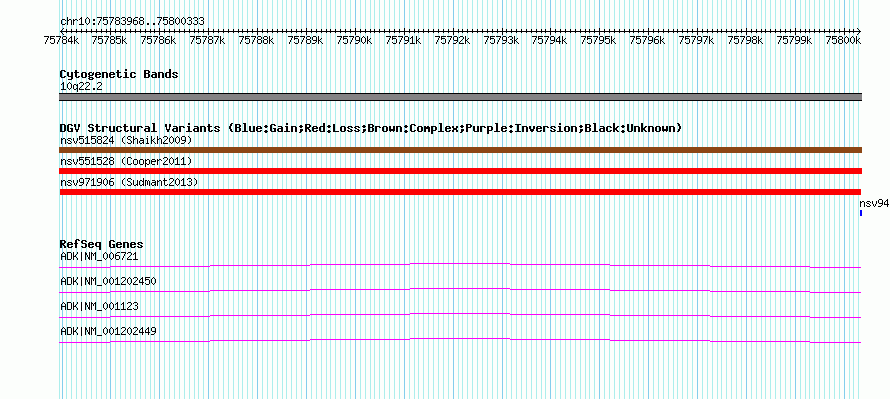Click the ADK|NM_001123 transcript label
The image size is (890, 399).
[x=99, y=306]
